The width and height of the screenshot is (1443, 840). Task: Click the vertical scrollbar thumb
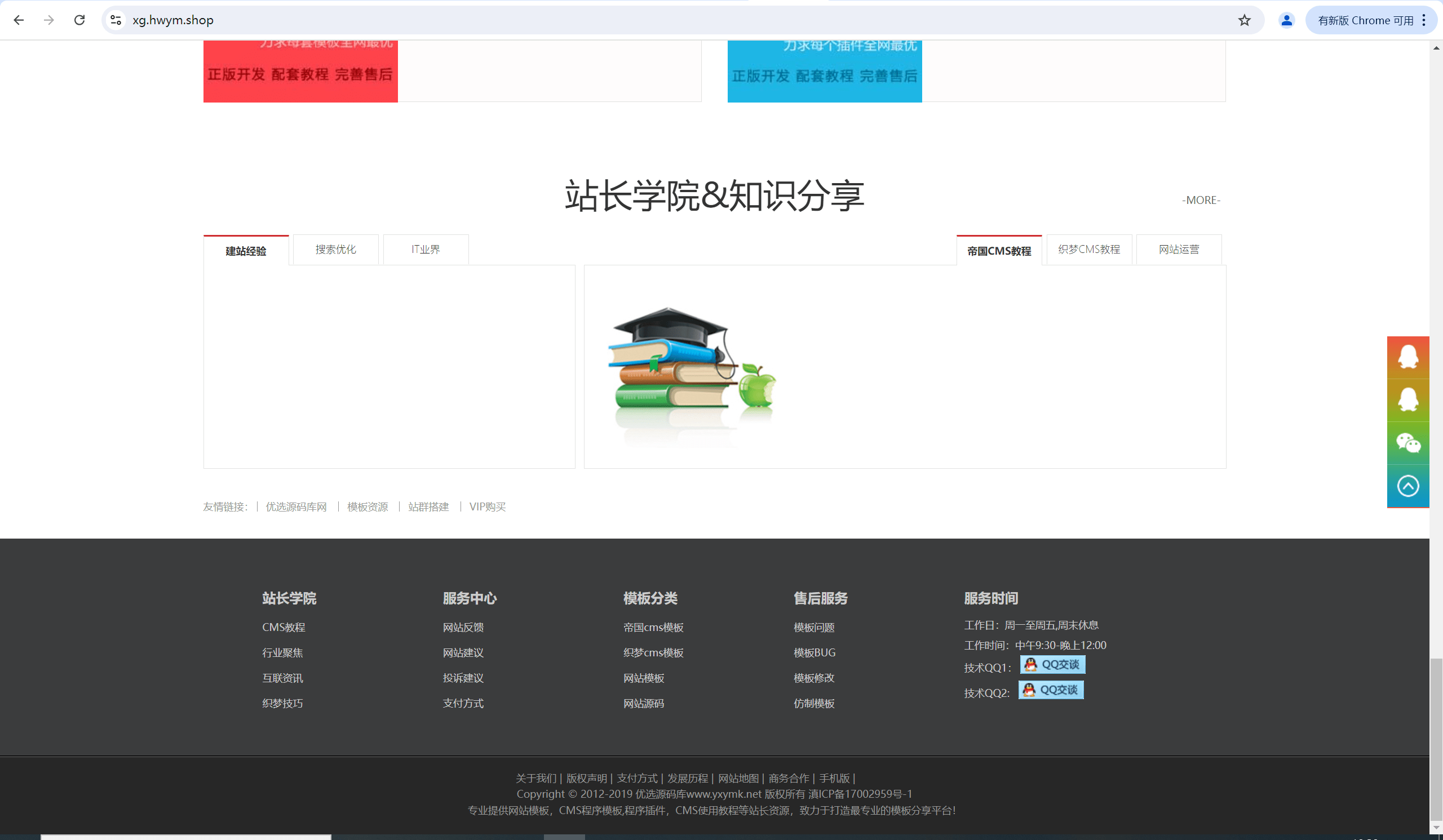pyautogui.click(x=1436, y=739)
